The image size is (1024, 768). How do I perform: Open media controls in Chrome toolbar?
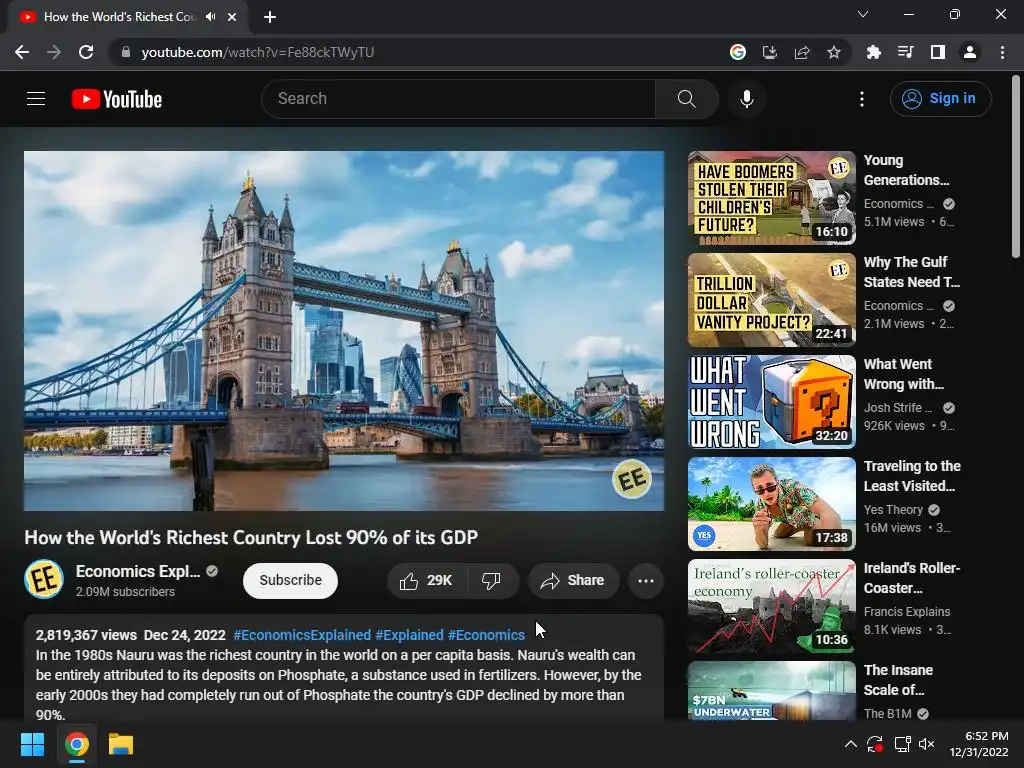[905, 52]
